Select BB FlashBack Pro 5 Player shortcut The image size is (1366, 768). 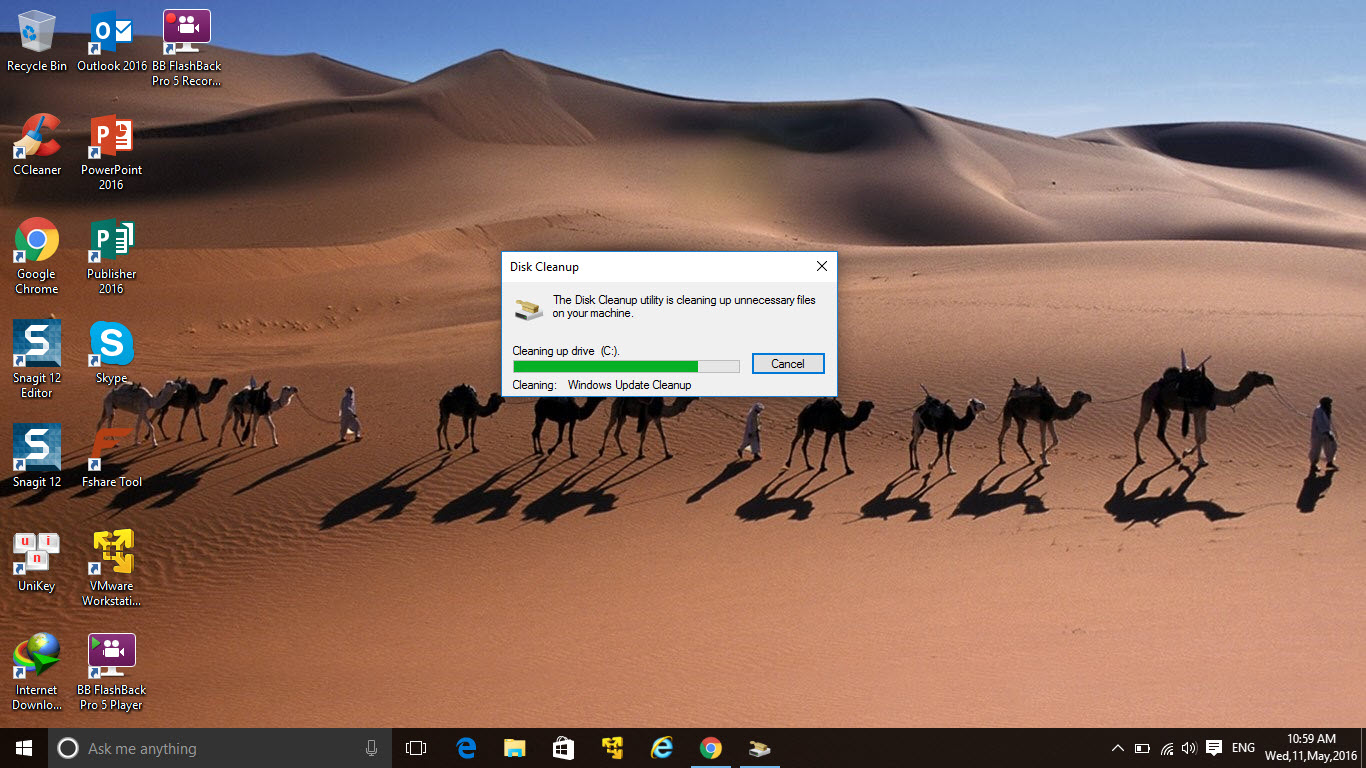(112, 672)
